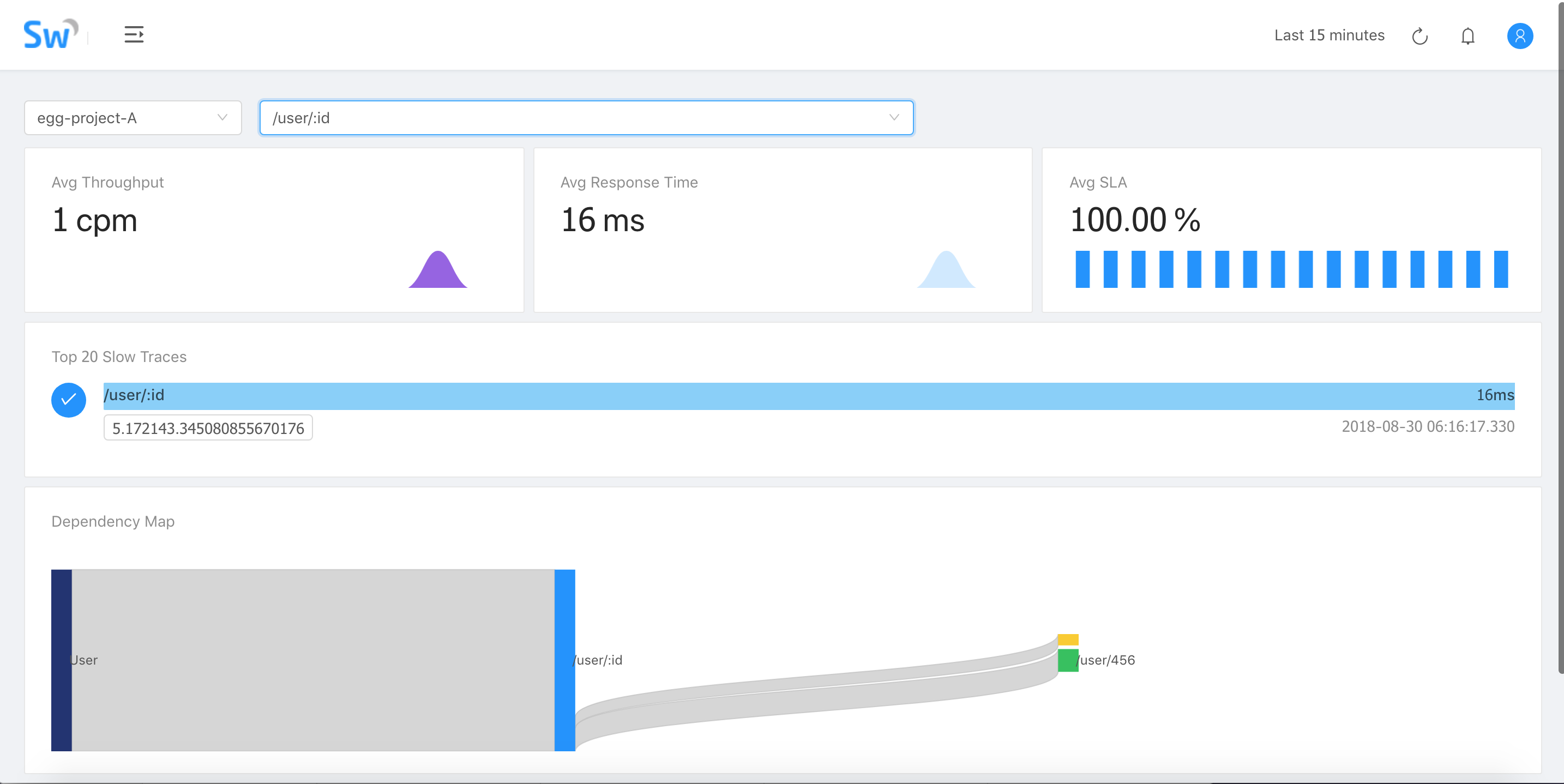Open the notifications bell icon

pos(1467,37)
